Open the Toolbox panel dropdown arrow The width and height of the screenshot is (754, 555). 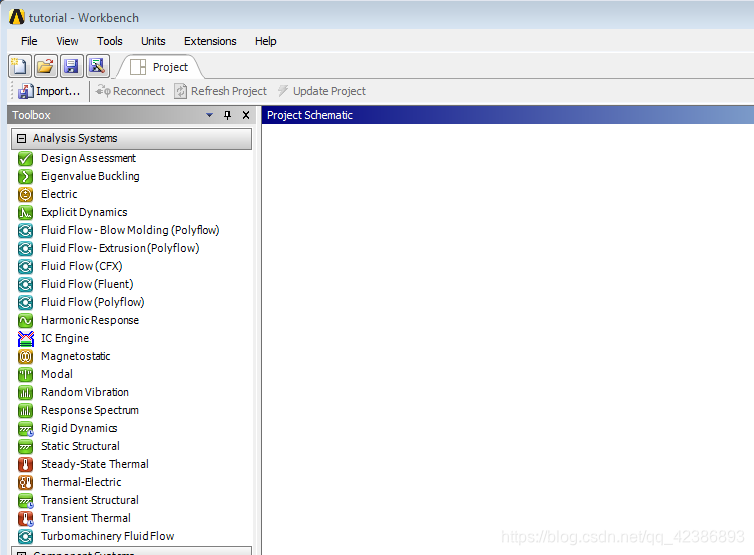[209, 115]
